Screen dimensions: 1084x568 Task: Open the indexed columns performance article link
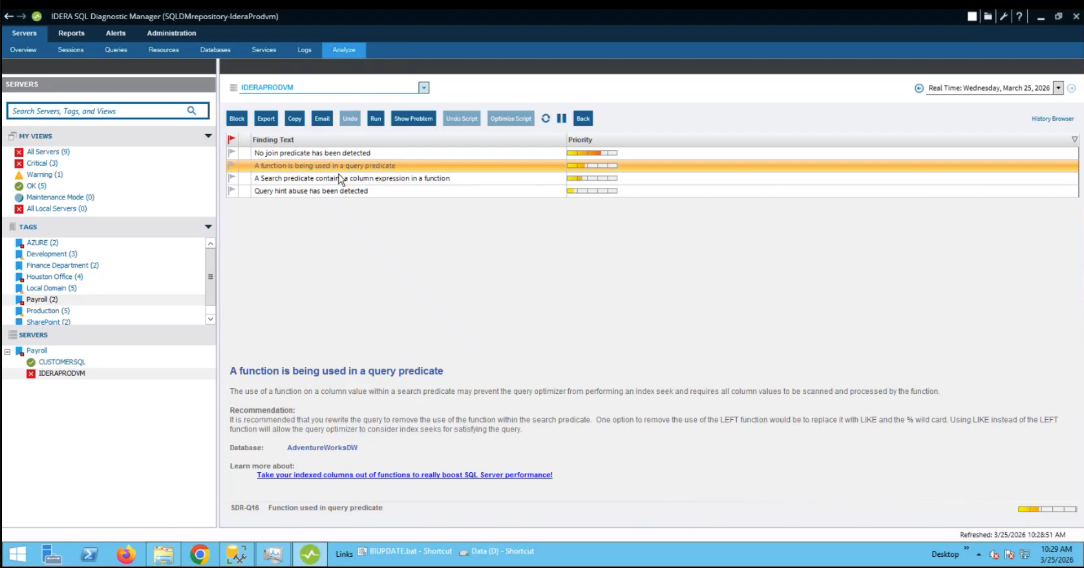[x=404, y=475]
